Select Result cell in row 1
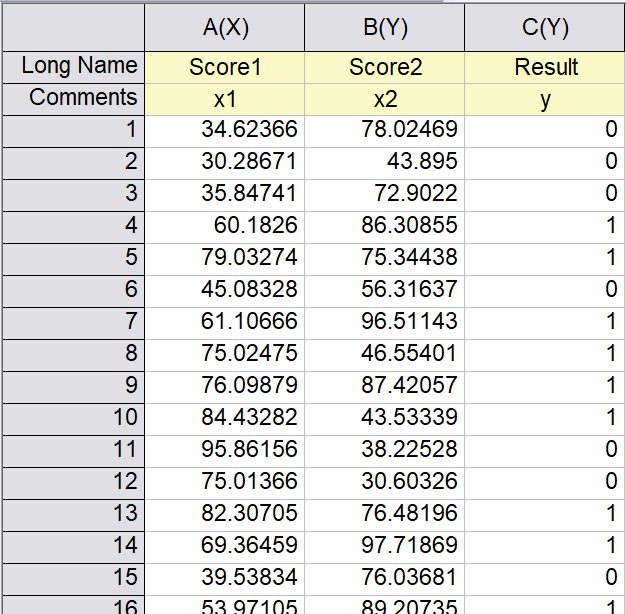 point(545,131)
